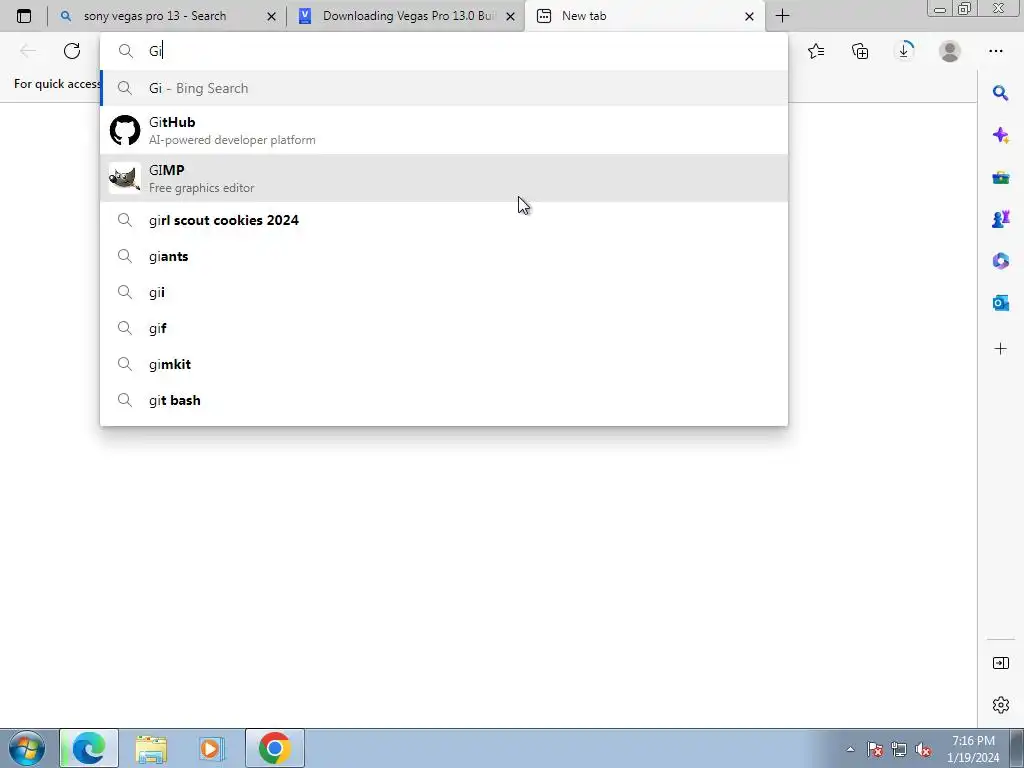The height and width of the screenshot is (768, 1024).
Task: Open Microsoft Edge from the taskbar
Action: (89, 748)
